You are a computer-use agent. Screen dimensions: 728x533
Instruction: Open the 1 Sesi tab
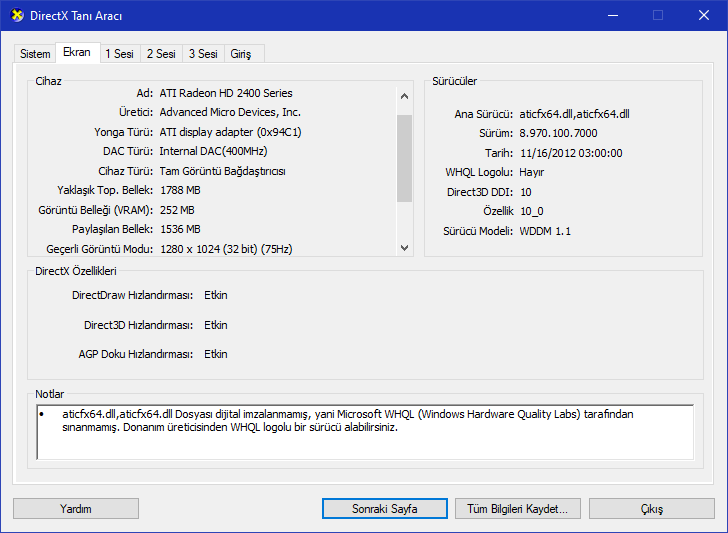[119, 54]
